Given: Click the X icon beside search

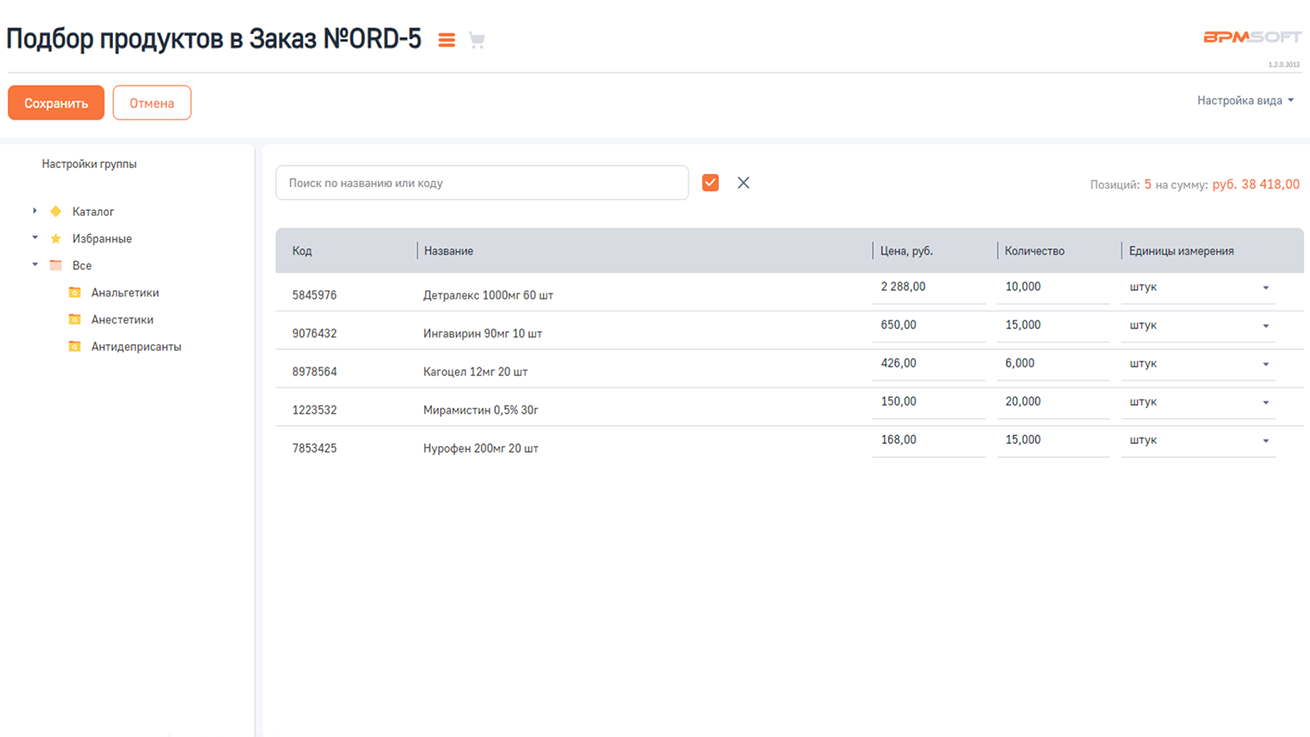Looking at the screenshot, I should tap(743, 183).
